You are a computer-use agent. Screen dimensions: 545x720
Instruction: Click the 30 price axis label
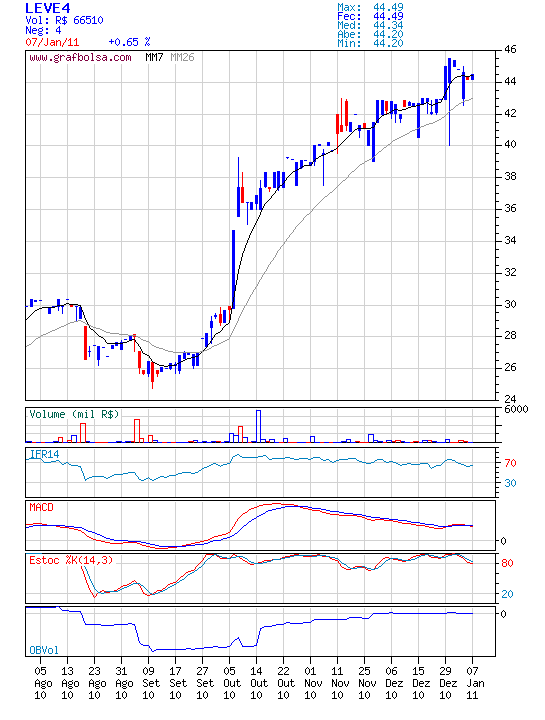510,304
